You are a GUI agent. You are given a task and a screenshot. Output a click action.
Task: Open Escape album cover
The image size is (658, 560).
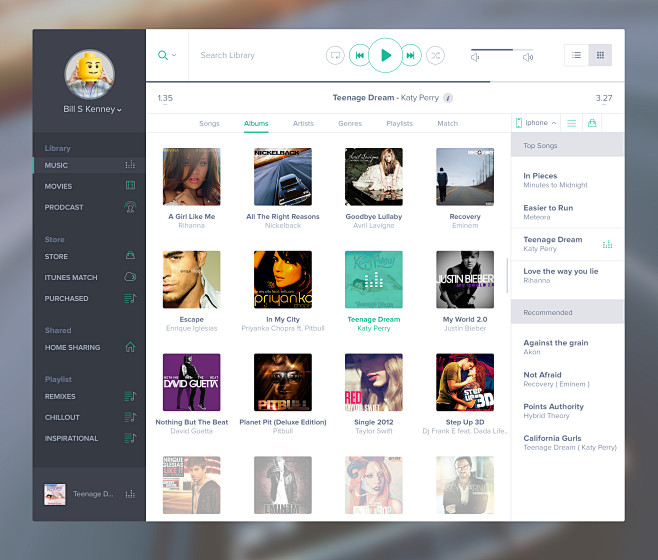coord(191,280)
